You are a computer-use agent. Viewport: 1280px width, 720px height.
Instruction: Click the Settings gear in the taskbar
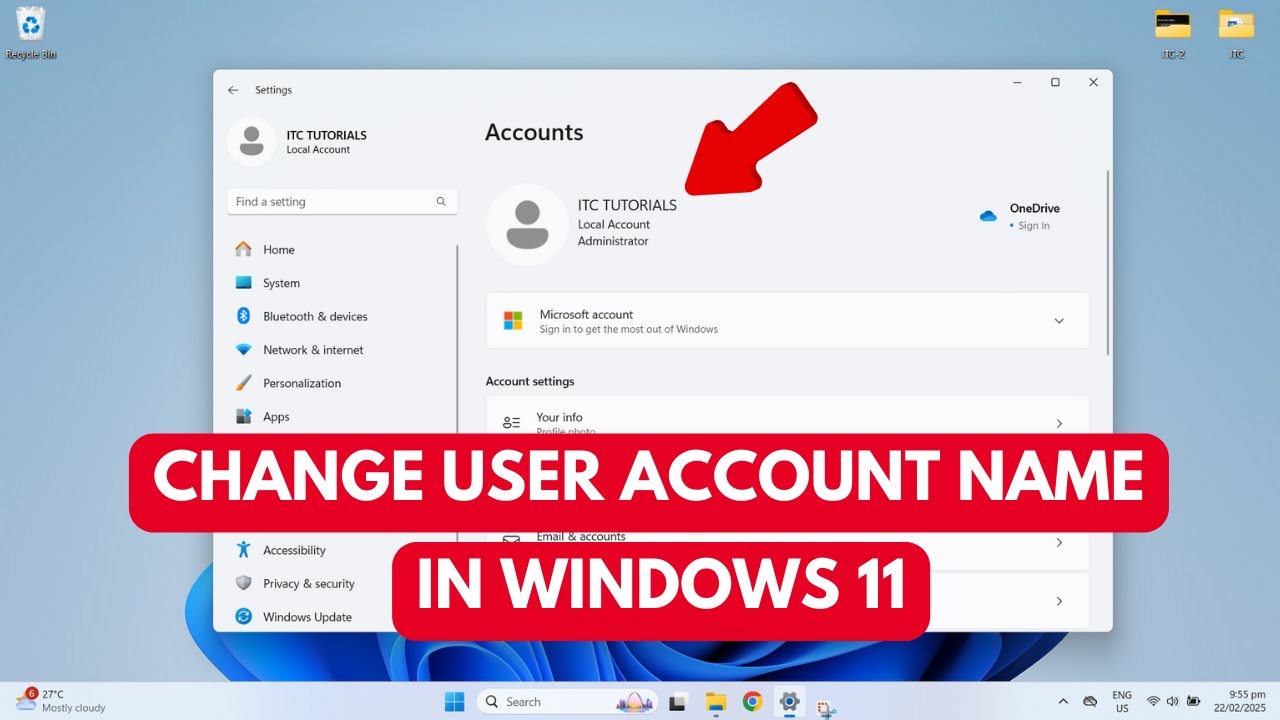click(x=789, y=702)
